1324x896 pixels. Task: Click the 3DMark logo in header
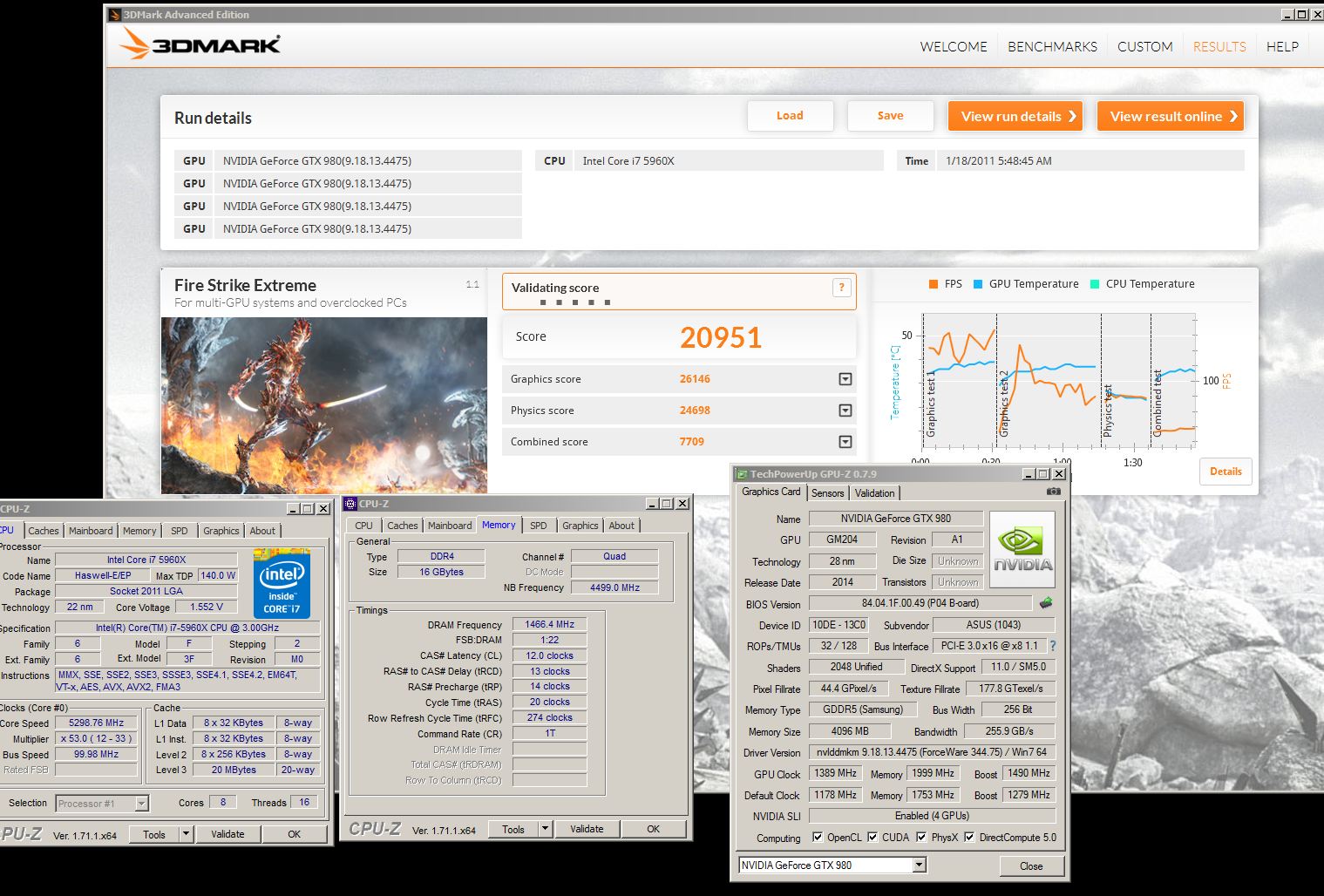coord(200,44)
